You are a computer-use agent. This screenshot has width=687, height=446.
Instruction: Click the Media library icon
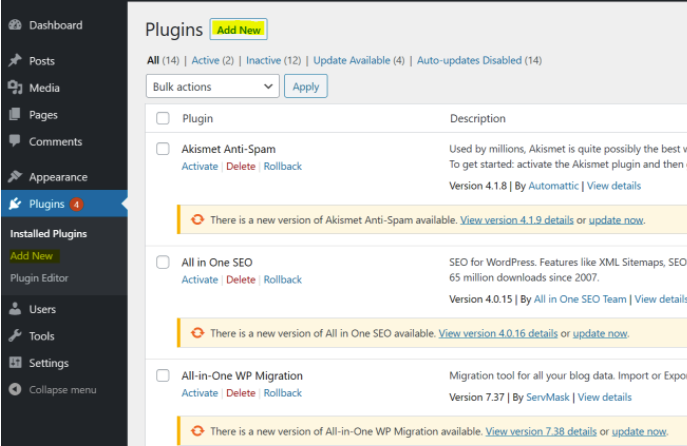click(15, 88)
